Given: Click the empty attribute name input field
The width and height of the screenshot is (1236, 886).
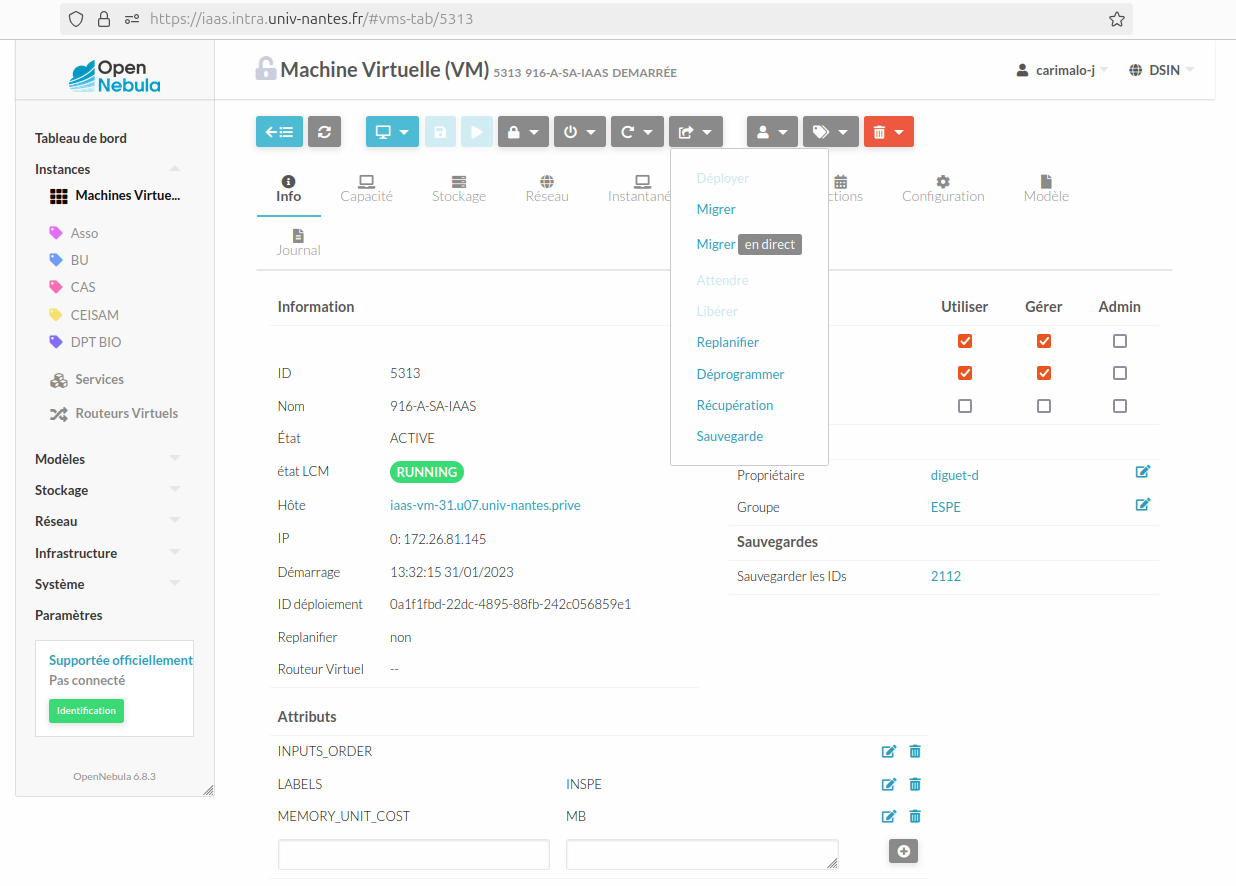Looking at the screenshot, I should (x=413, y=854).
